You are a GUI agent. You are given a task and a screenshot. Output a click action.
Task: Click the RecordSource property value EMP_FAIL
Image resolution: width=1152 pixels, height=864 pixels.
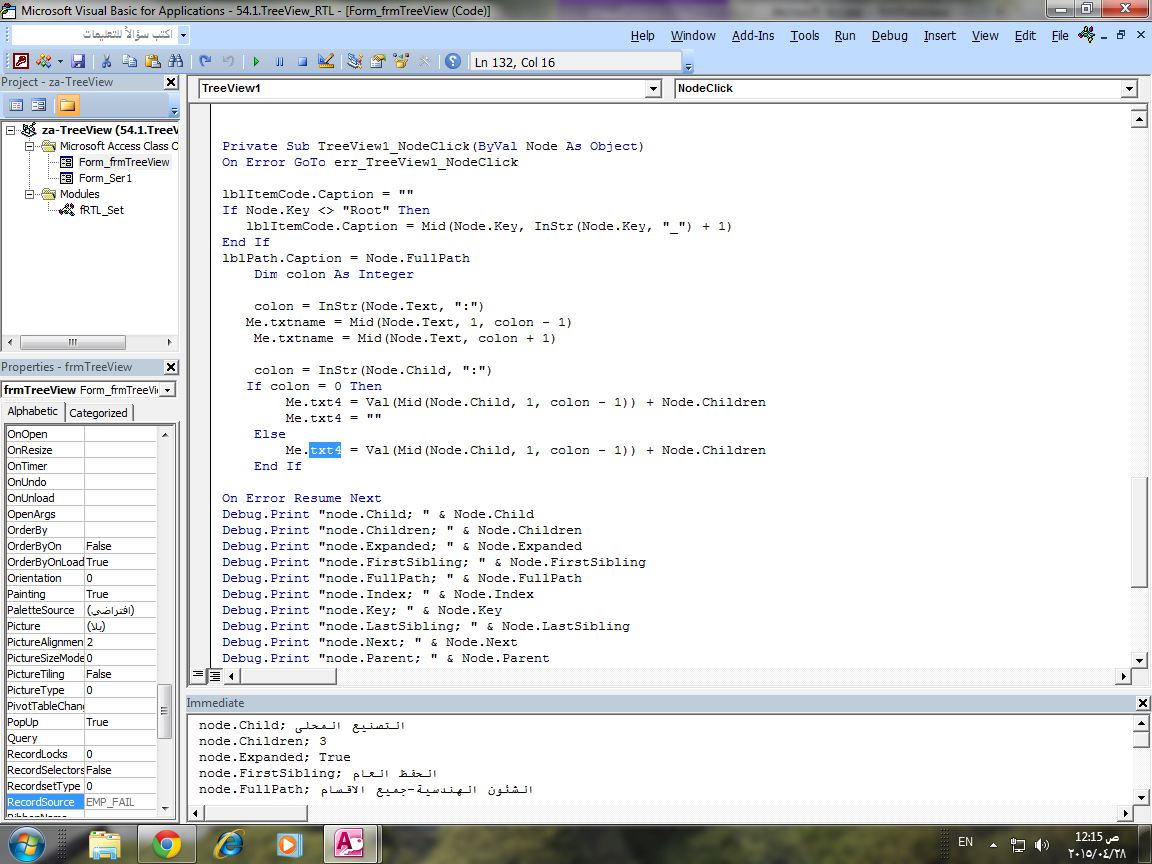click(120, 802)
